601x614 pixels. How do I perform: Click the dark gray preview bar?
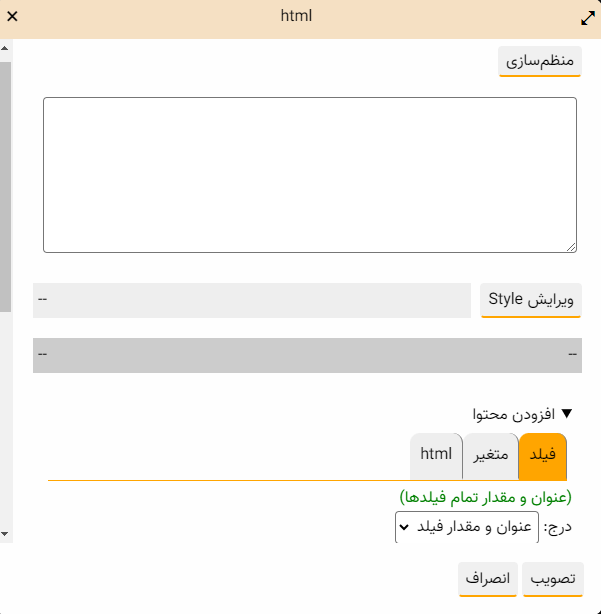click(x=308, y=354)
